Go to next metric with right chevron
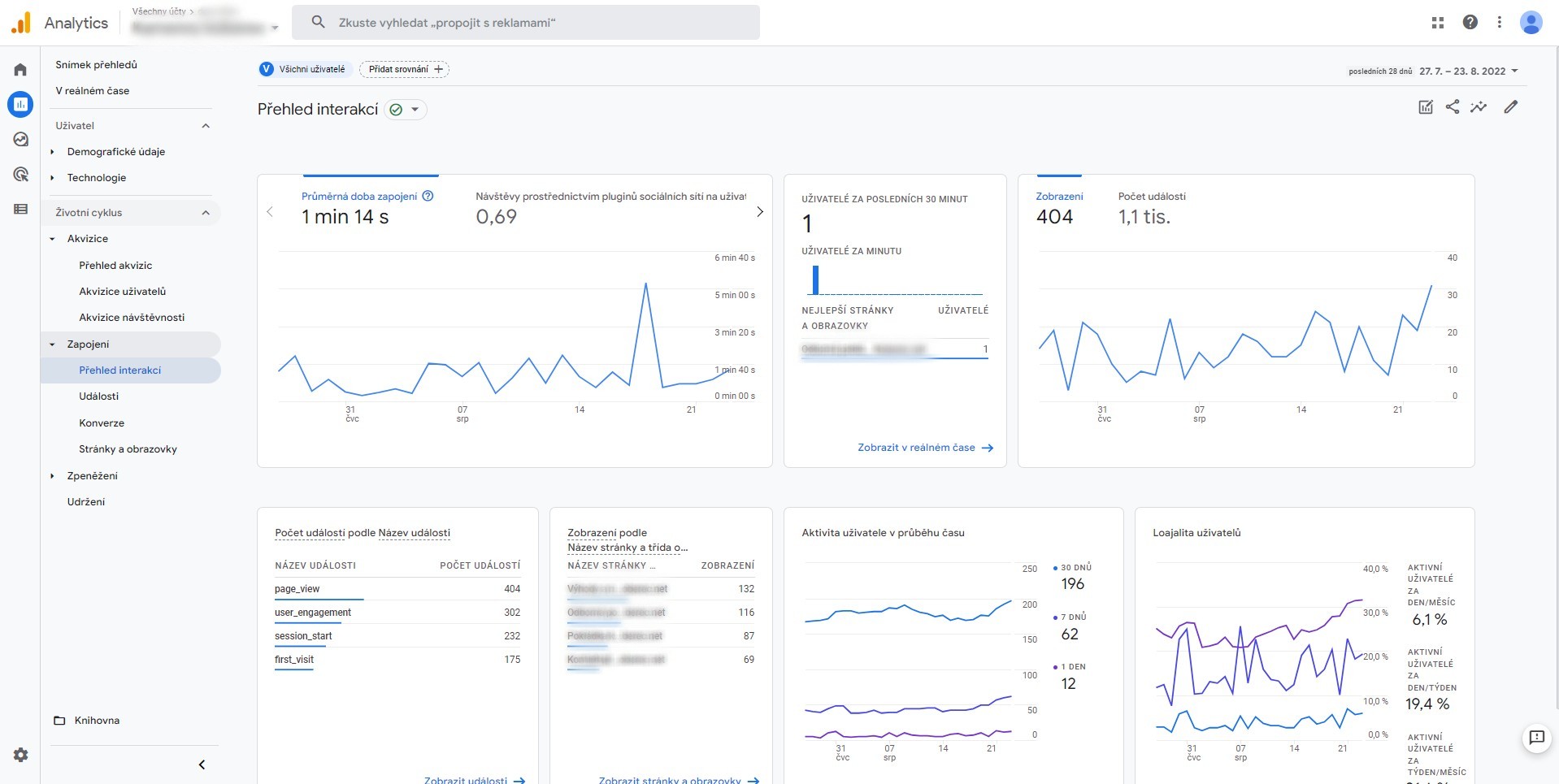The height and width of the screenshot is (784, 1559). [760, 211]
